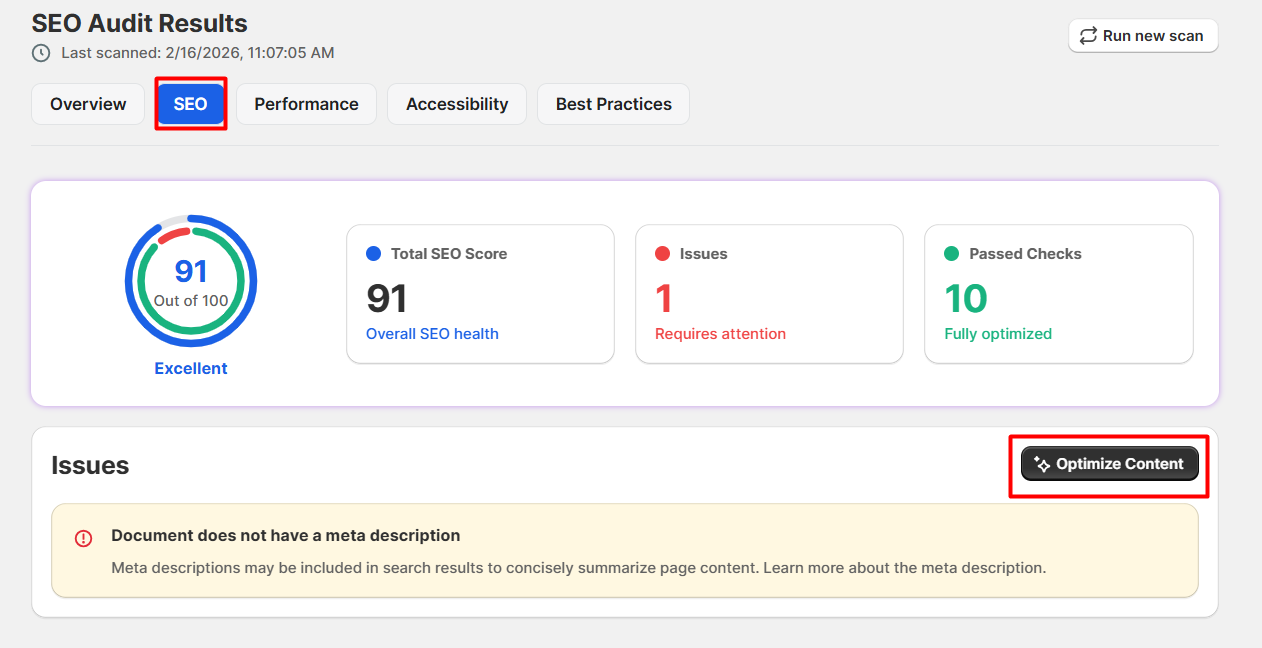Click the Optimize Content button

(x=1109, y=464)
